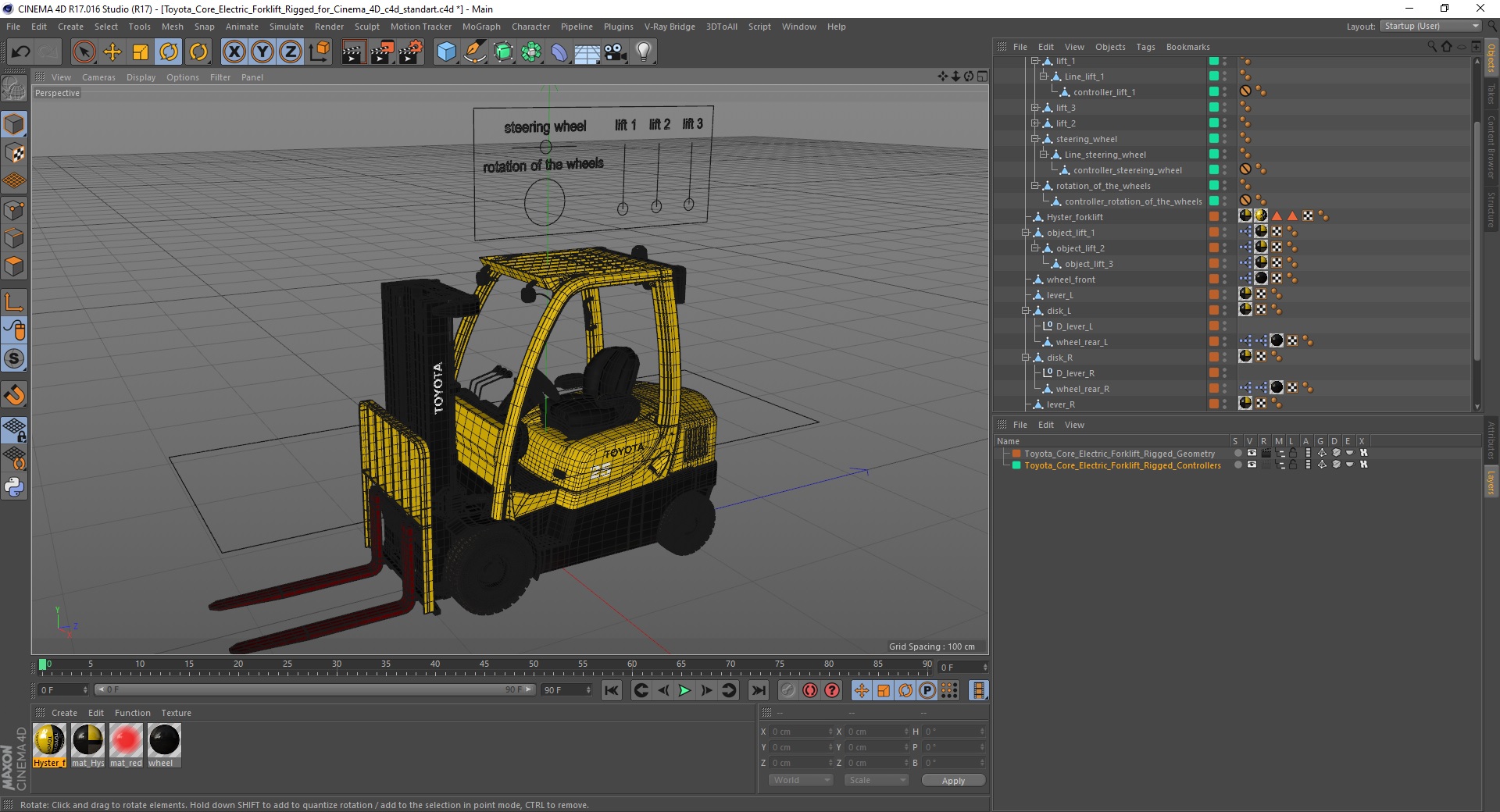Toggle View visibility of Controllers layer
The height and width of the screenshot is (812, 1500).
[x=1252, y=465]
